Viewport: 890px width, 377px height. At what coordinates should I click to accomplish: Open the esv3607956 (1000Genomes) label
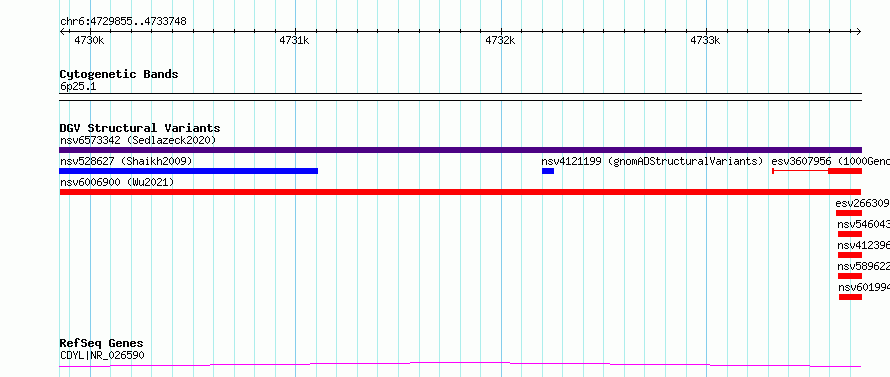coord(830,161)
